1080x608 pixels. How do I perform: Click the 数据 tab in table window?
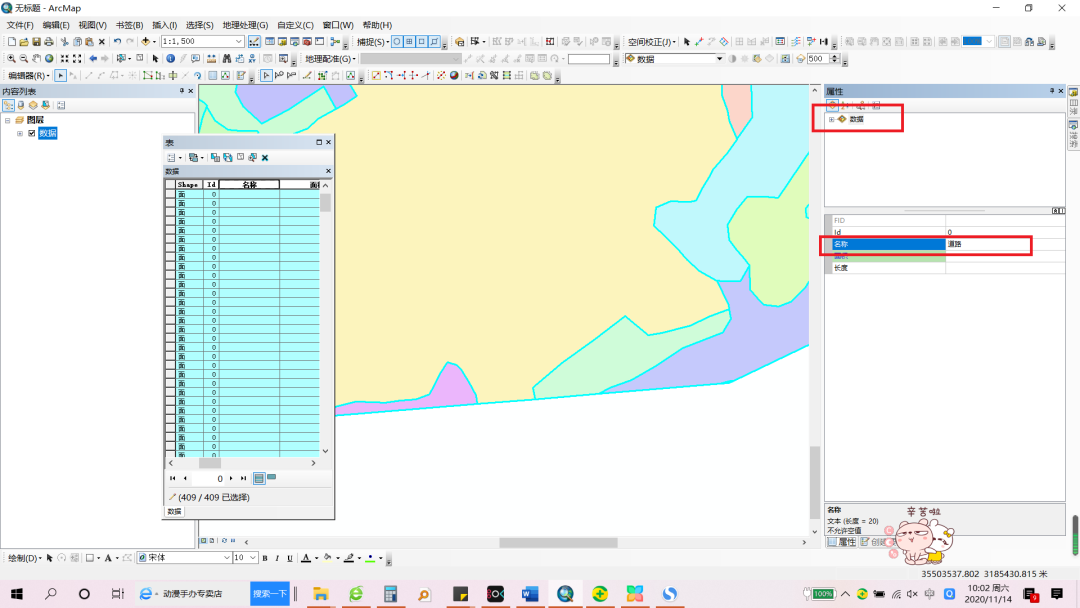point(174,512)
